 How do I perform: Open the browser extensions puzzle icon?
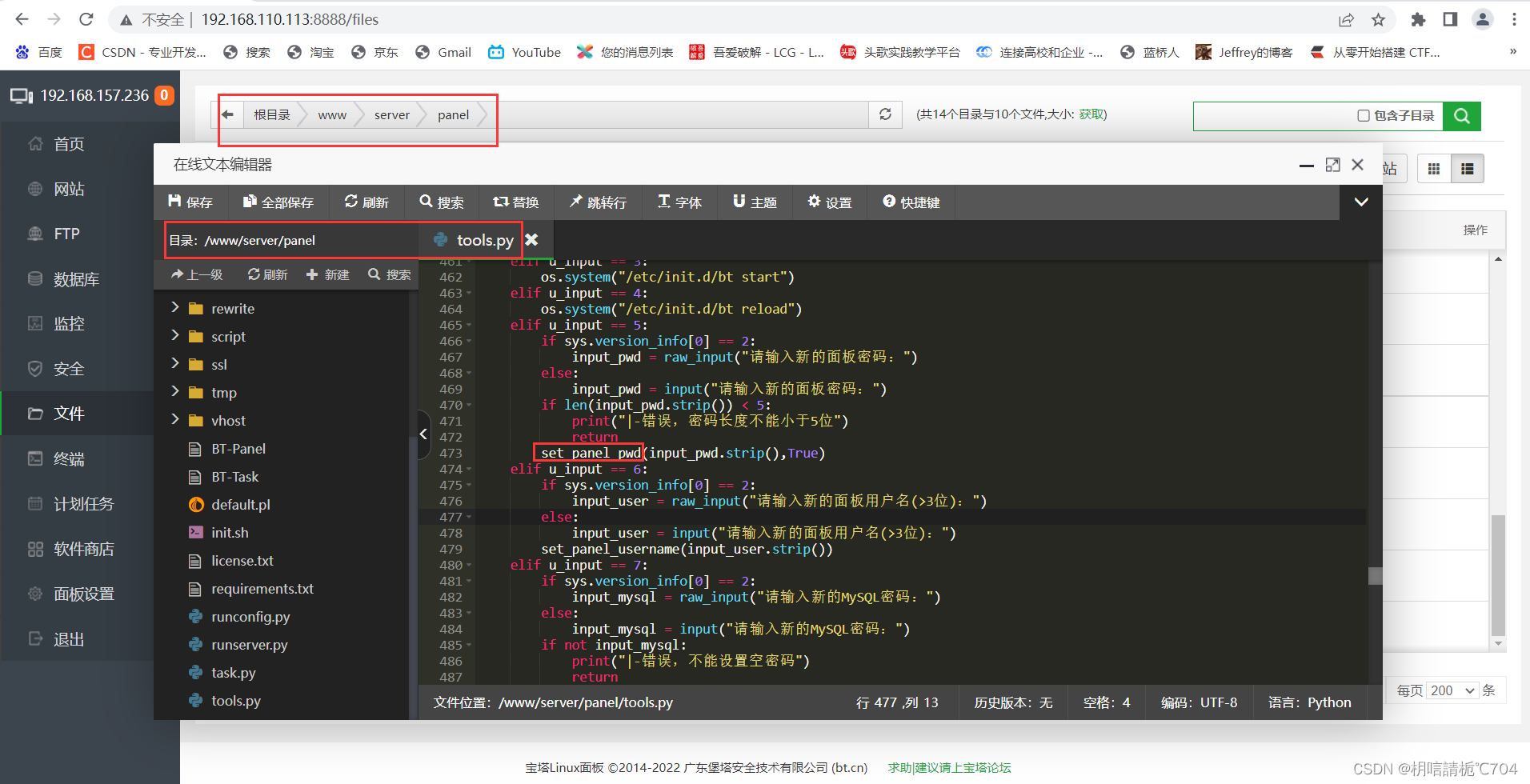coord(1418,19)
